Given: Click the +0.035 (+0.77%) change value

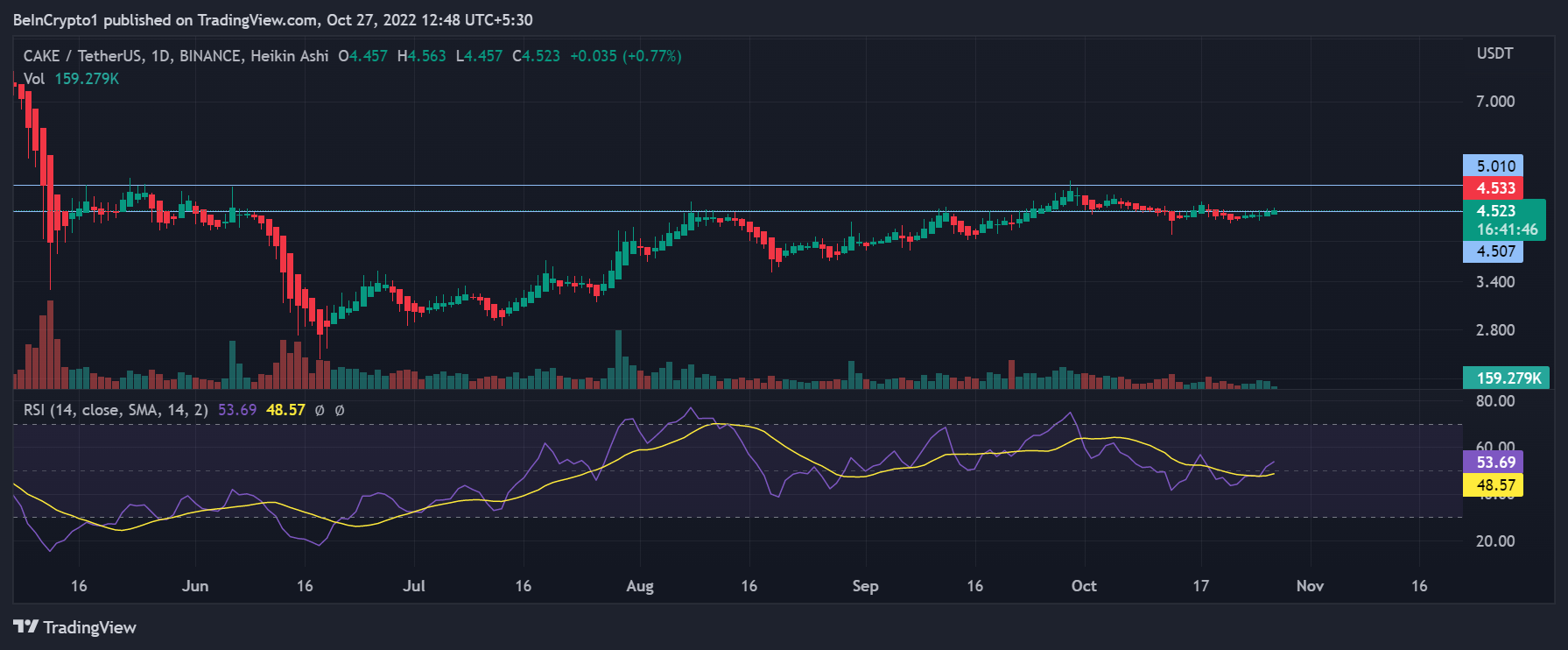Looking at the screenshot, I should pyautogui.click(x=625, y=56).
